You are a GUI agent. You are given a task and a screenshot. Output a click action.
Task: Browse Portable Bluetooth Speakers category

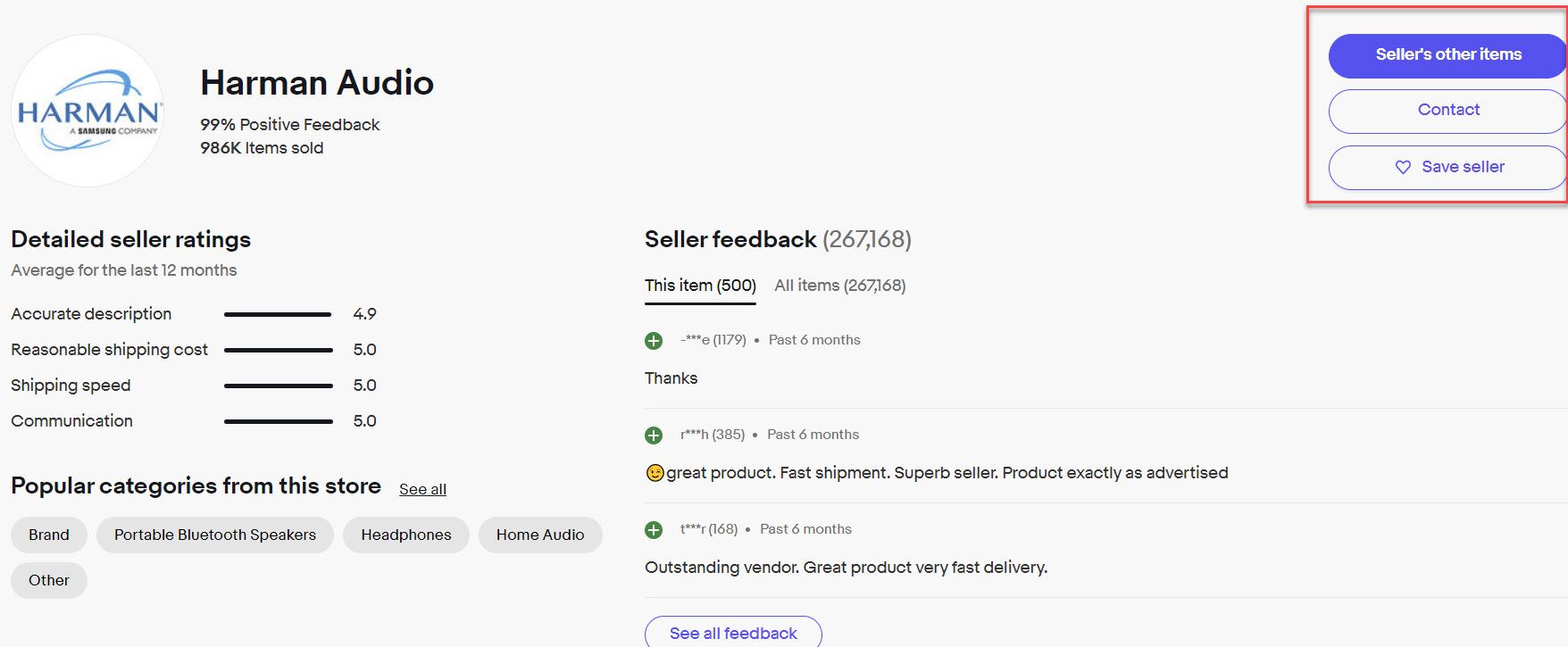(x=215, y=535)
